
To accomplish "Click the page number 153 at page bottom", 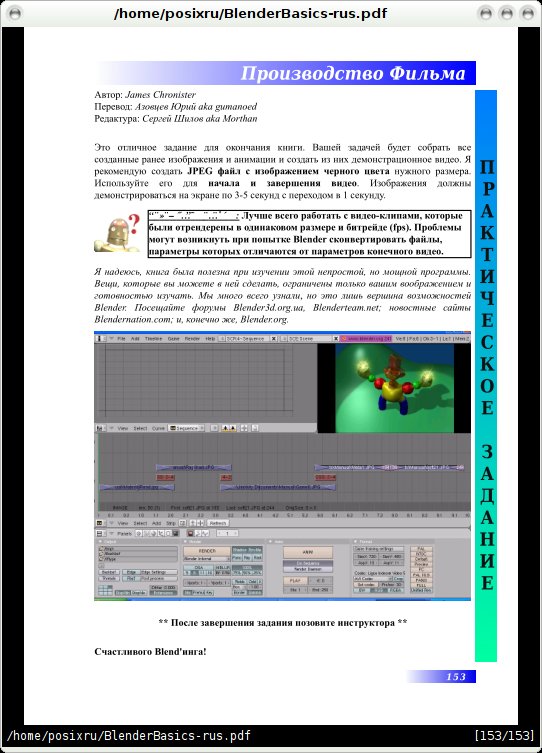I will click(x=456, y=677).
